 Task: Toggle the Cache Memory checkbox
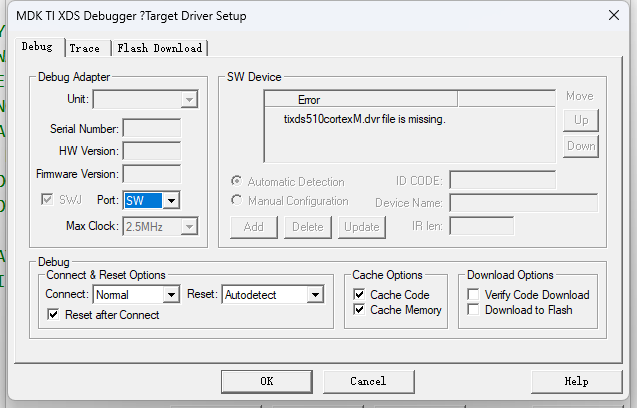359,310
